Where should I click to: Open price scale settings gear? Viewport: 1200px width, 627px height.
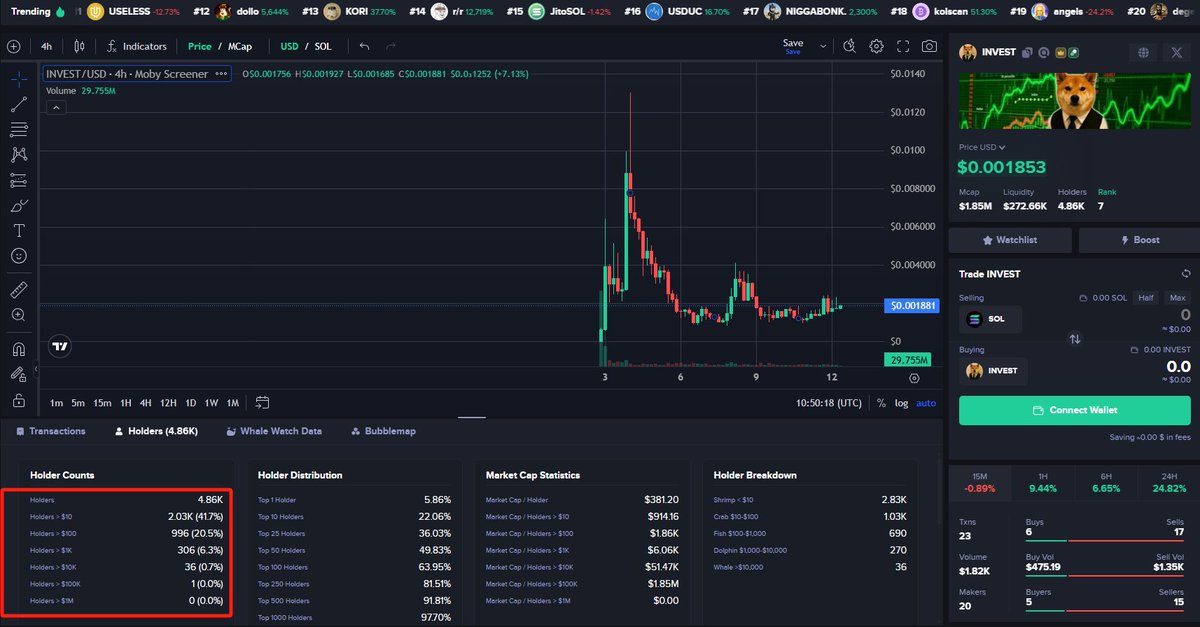pyautogui.click(x=914, y=379)
